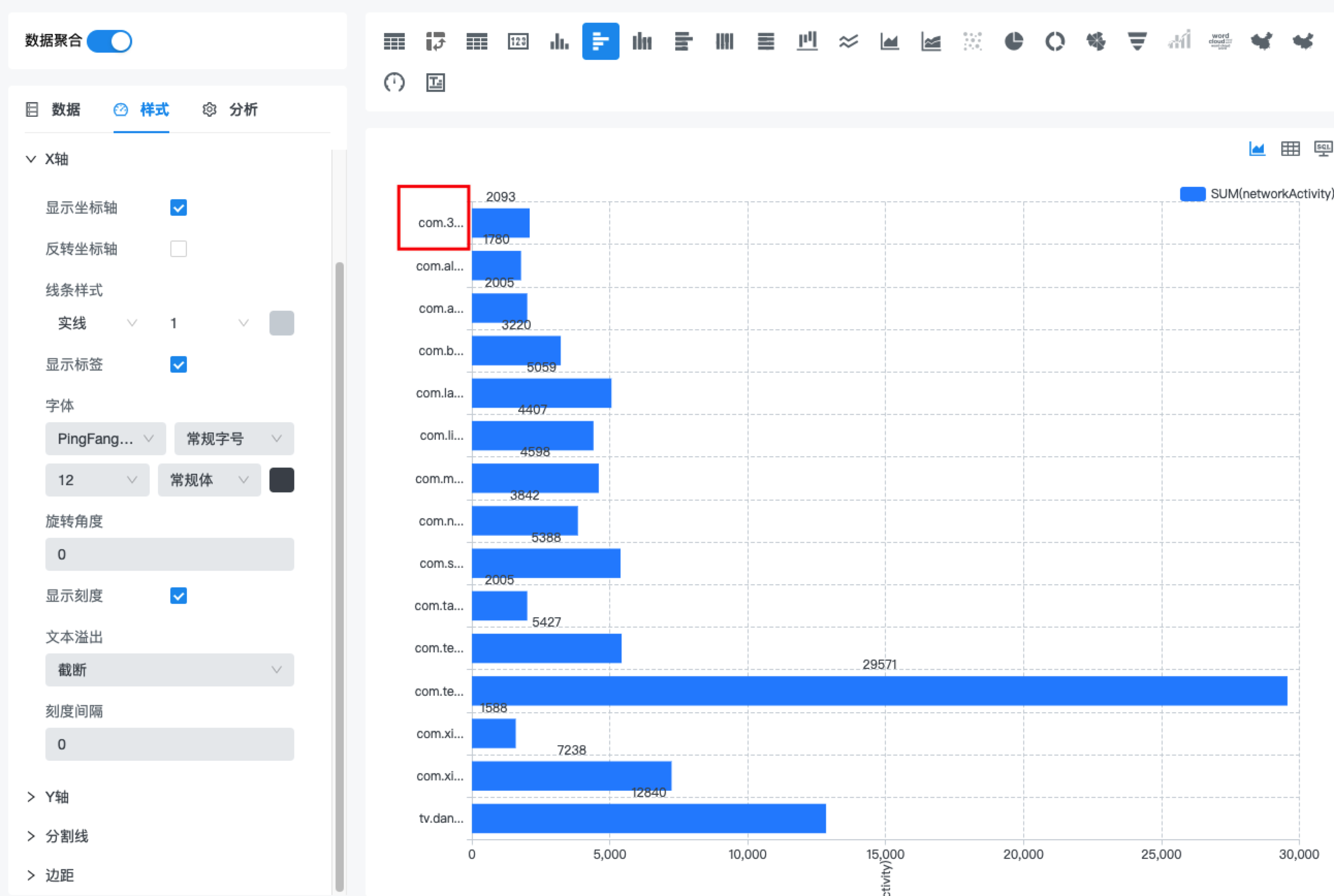Image resolution: width=1334 pixels, height=896 pixels.
Task: Open the PingFang font dropdown
Action: (105, 438)
